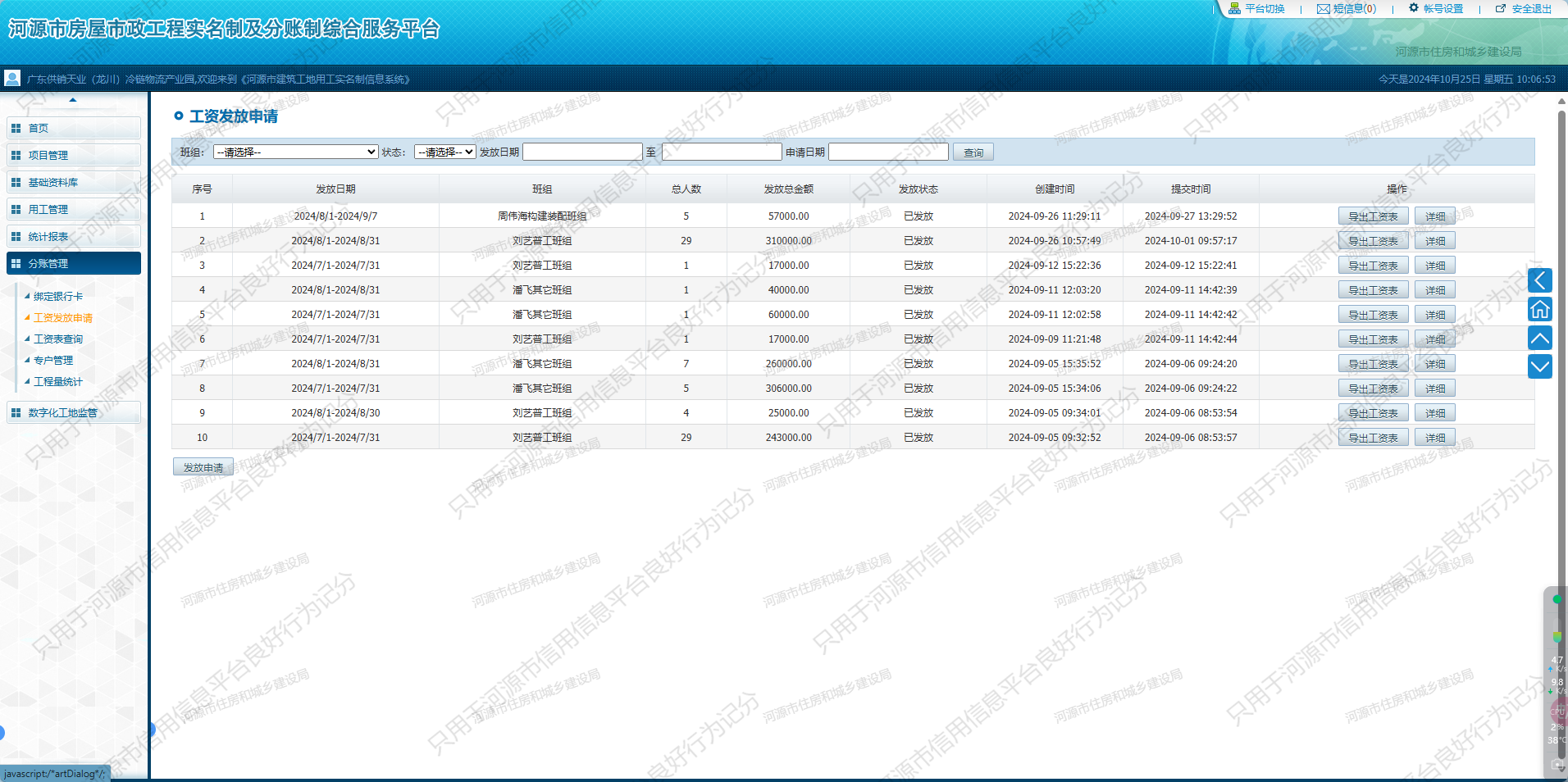Click the 57000.00 amount cell
Viewport: 1568px width, 782px height.
click(x=789, y=216)
